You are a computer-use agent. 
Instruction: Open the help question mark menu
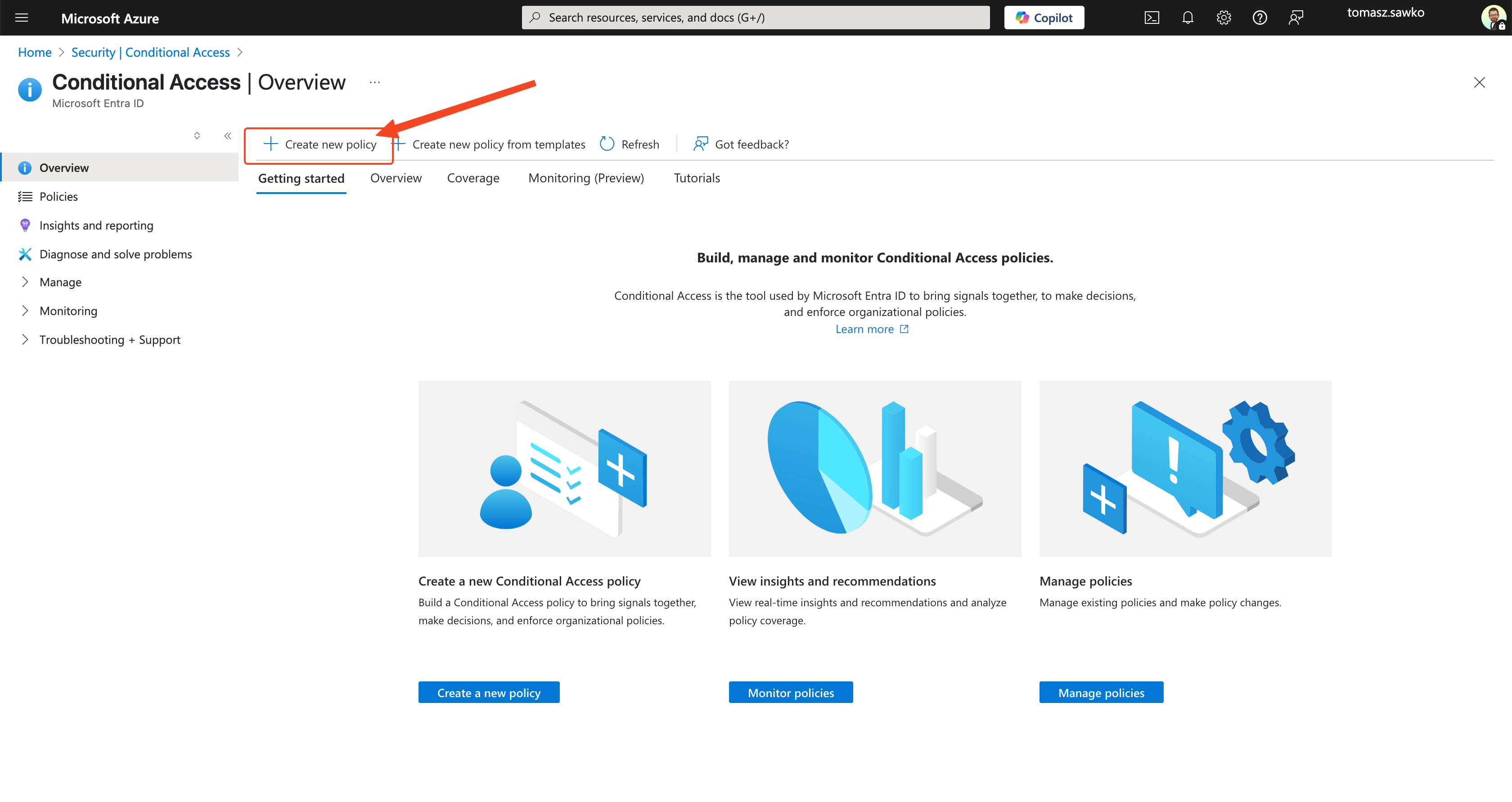click(x=1260, y=18)
